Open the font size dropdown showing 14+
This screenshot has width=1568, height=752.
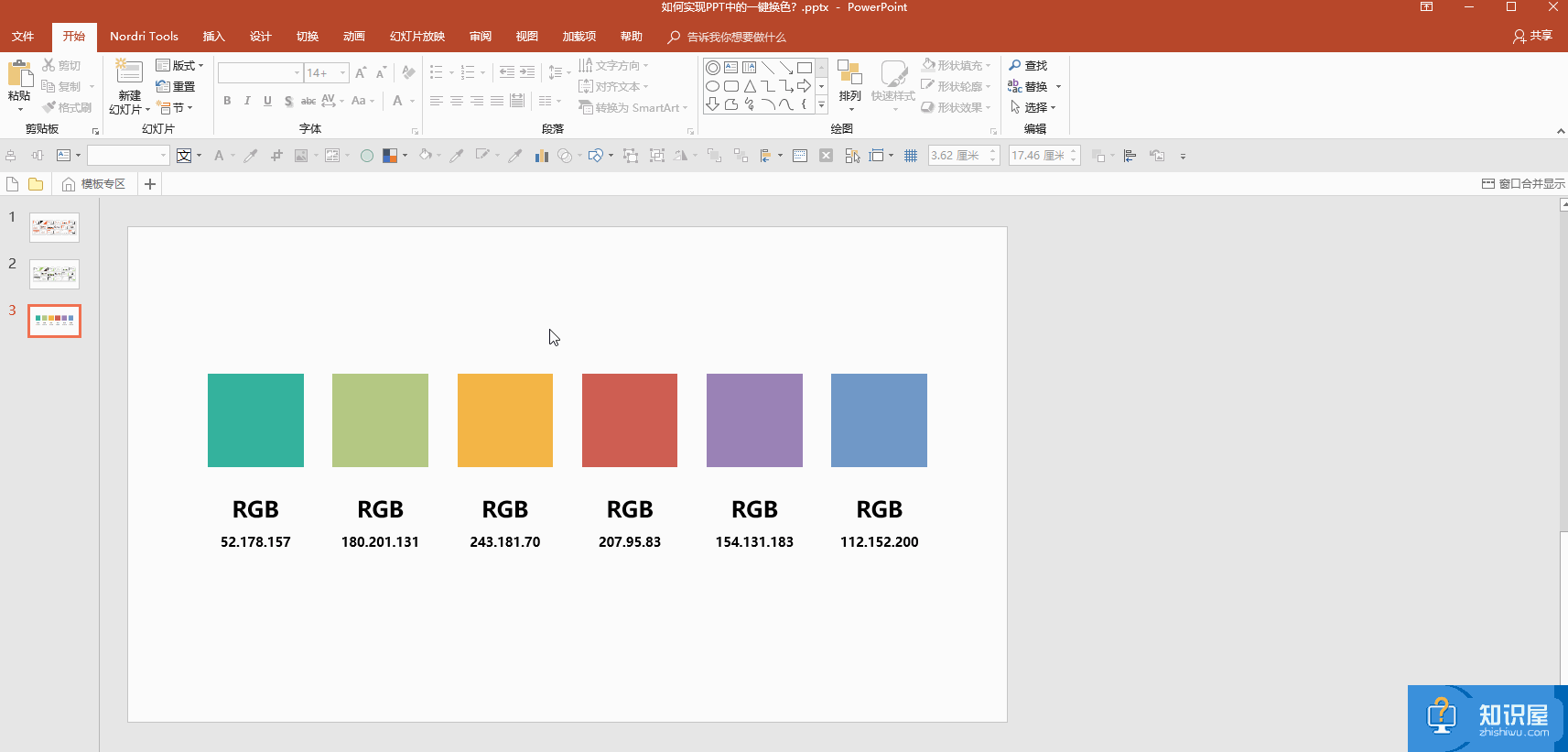point(343,72)
